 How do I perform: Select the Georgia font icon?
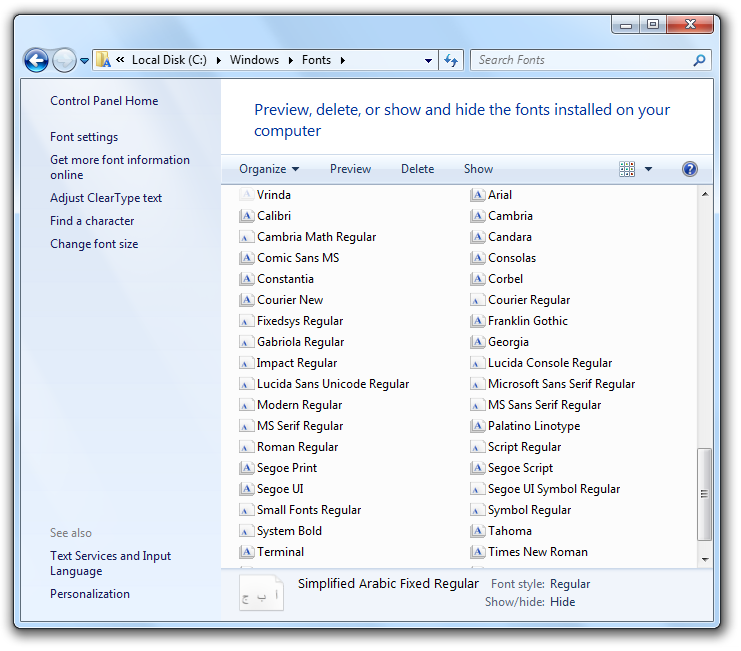click(477, 342)
